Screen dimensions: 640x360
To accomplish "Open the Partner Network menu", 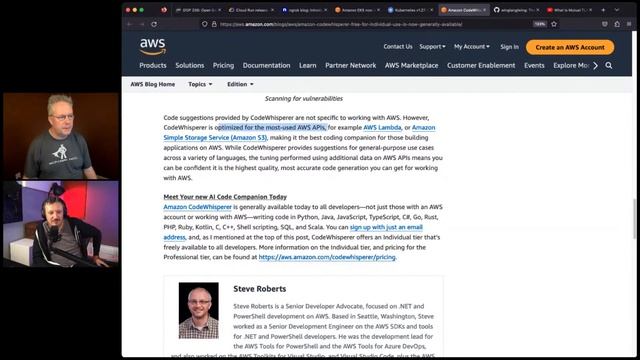I will [x=351, y=65].
